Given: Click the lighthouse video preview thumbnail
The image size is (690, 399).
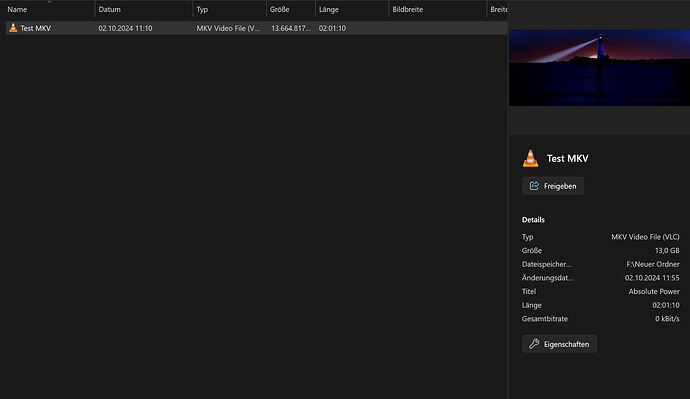Looking at the screenshot, I should (x=599, y=68).
